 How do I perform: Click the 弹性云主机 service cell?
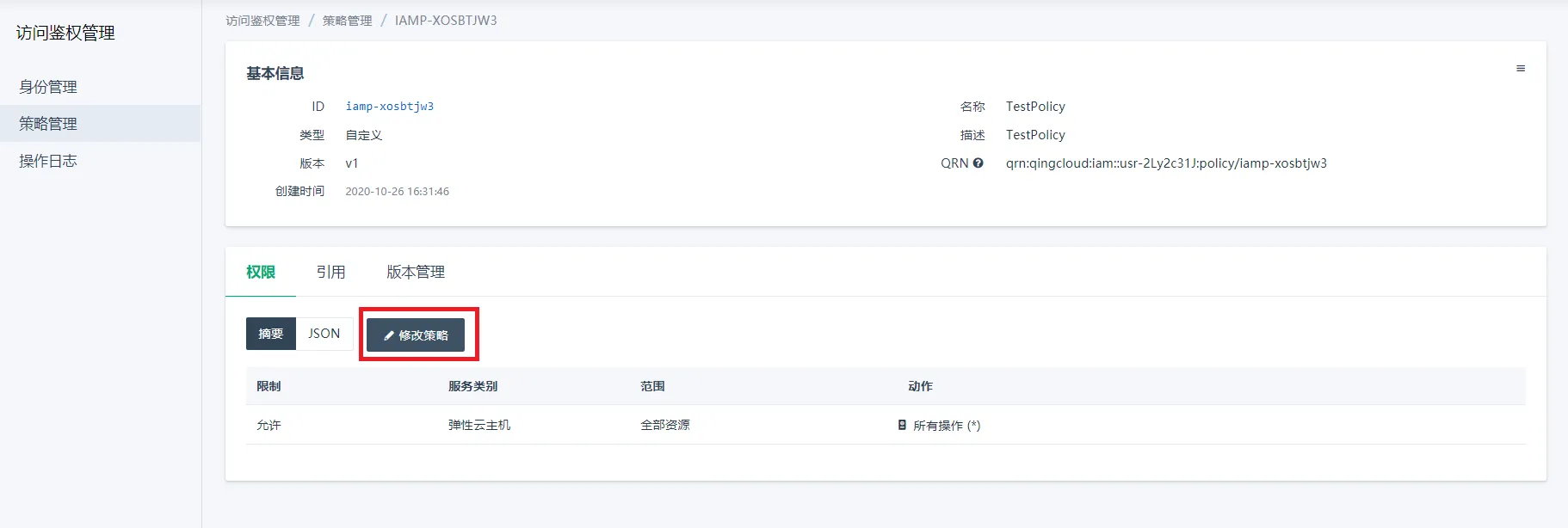coord(479,425)
